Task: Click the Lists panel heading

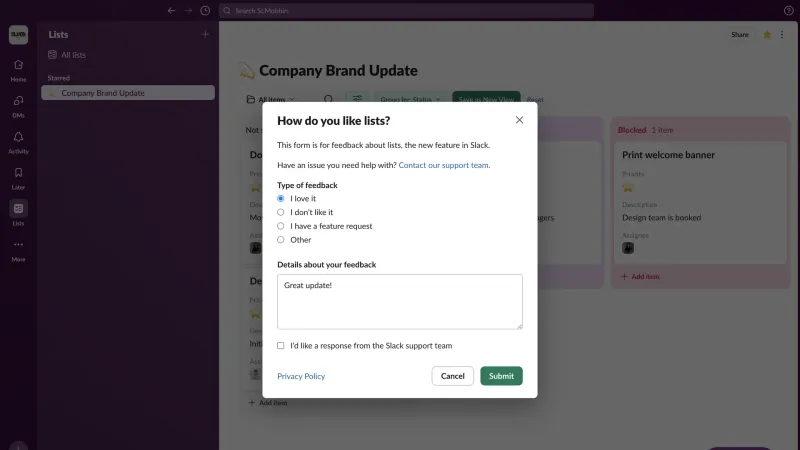Action: pyautogui.click(x=58, y=35)
